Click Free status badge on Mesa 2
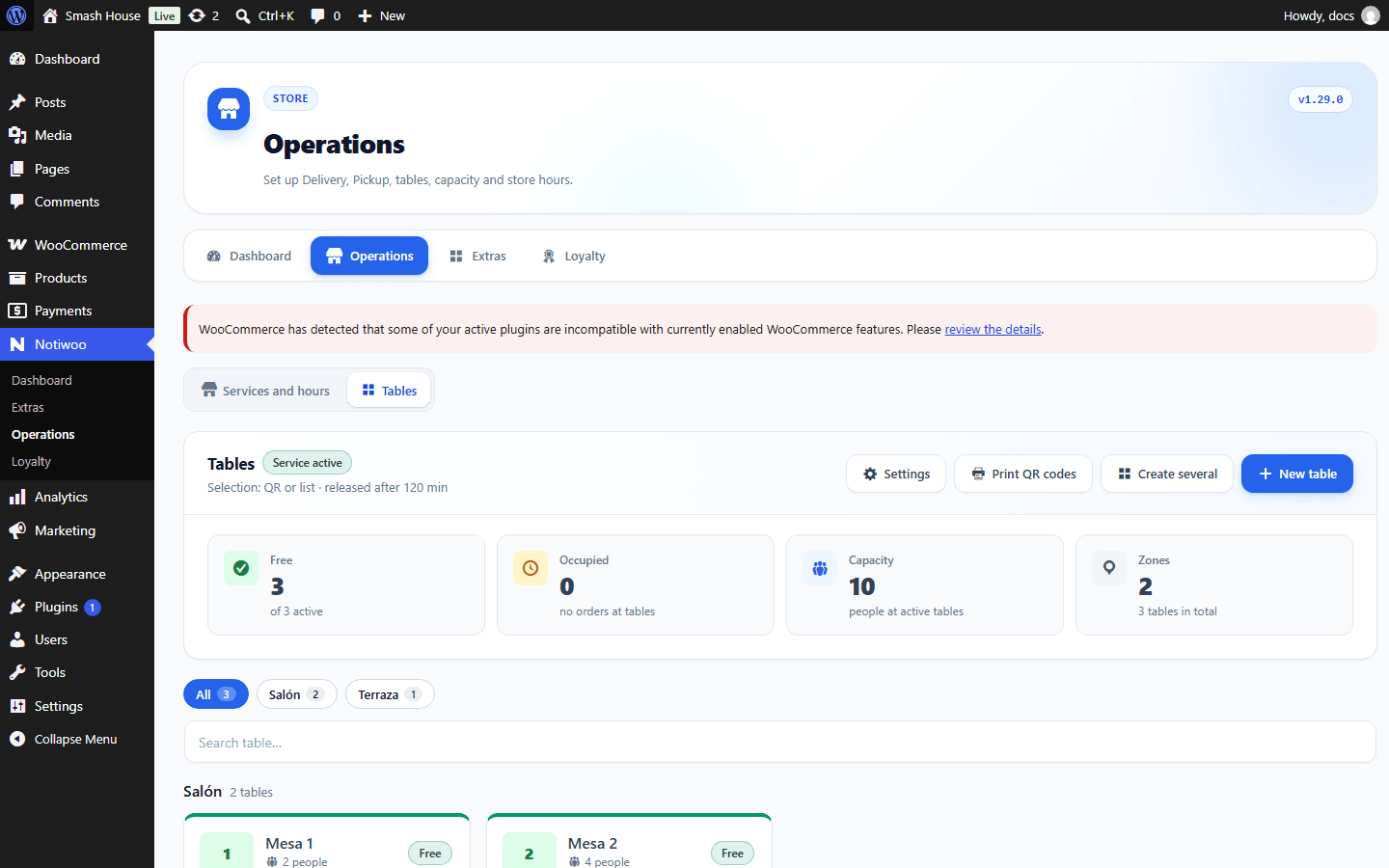Viewport: 1389px width, 868px height. click(732, 853)
